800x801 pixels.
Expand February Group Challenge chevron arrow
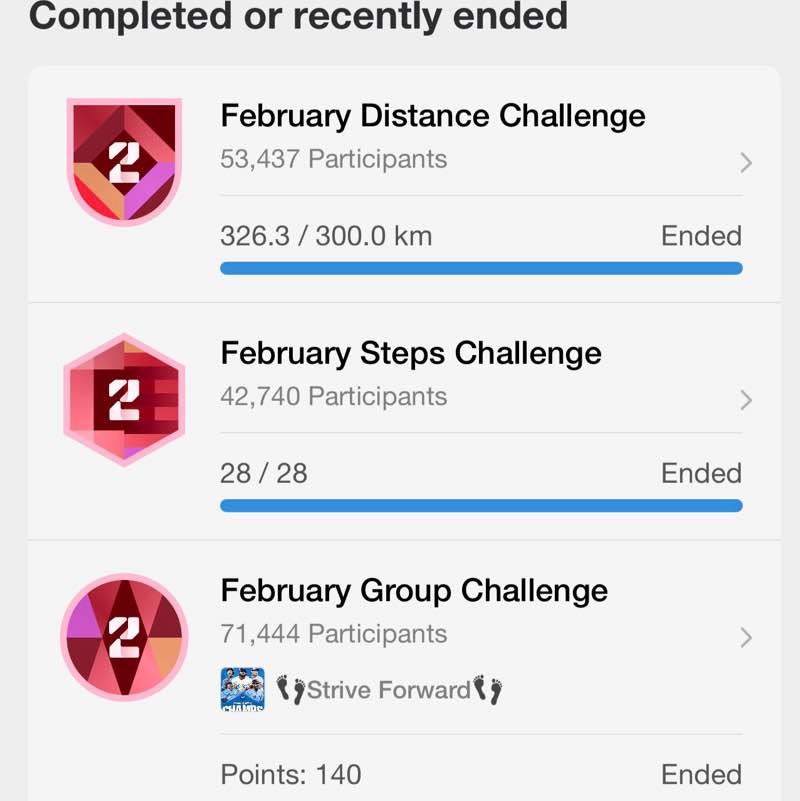(745, 637)
